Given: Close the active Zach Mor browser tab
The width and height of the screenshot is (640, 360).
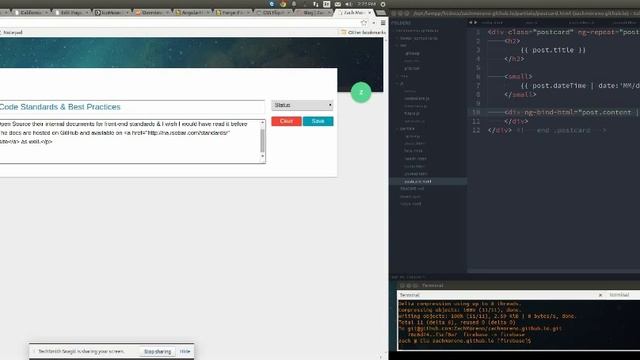Looking at the screenshot, I should pos(369,13).
